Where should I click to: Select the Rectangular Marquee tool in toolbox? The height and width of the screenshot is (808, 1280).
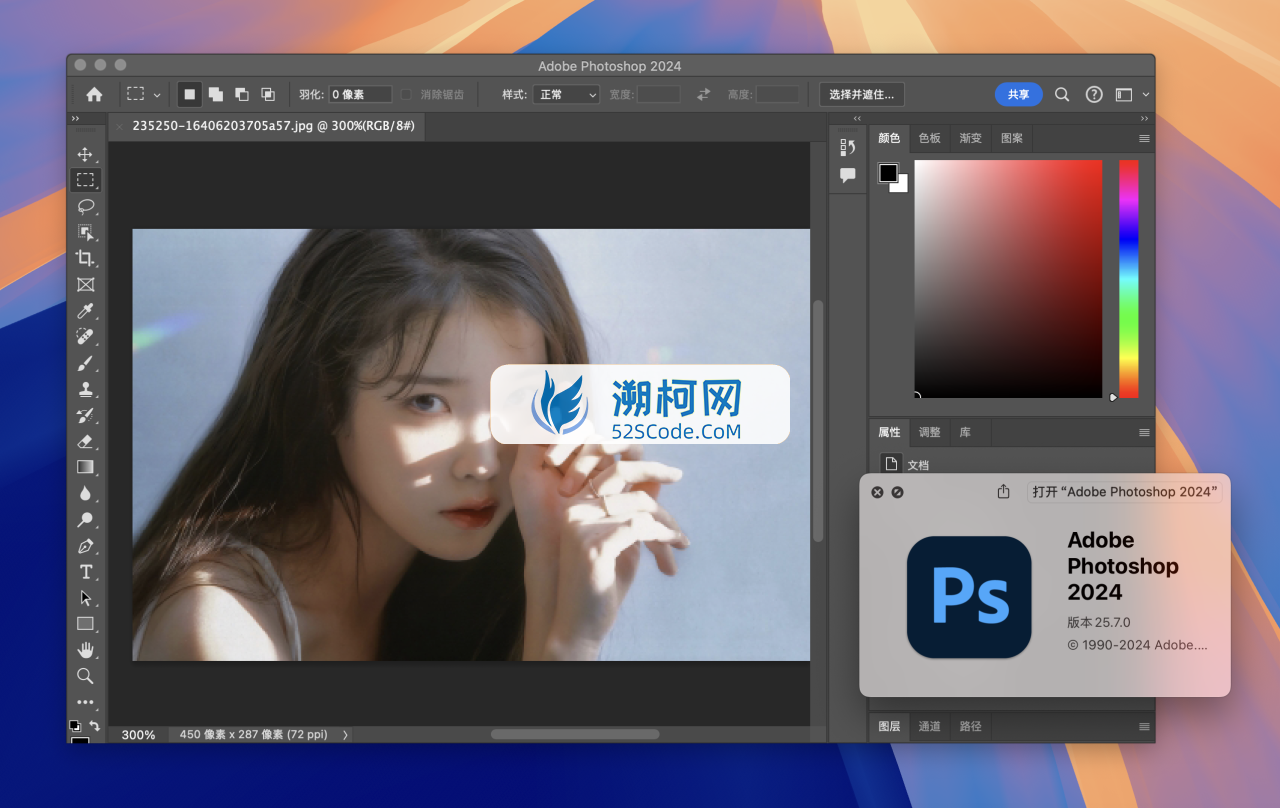pyautogui.click(x=85, y=180)
